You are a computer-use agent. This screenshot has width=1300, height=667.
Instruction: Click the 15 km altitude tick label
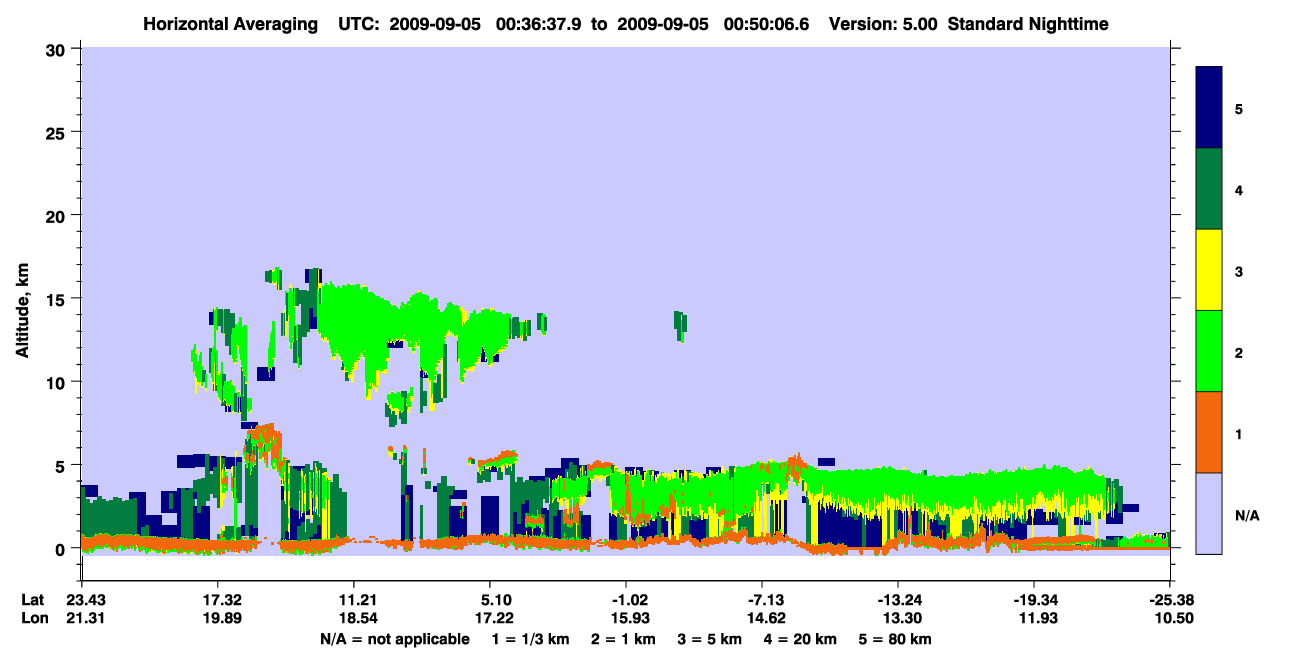click(58, 299)
